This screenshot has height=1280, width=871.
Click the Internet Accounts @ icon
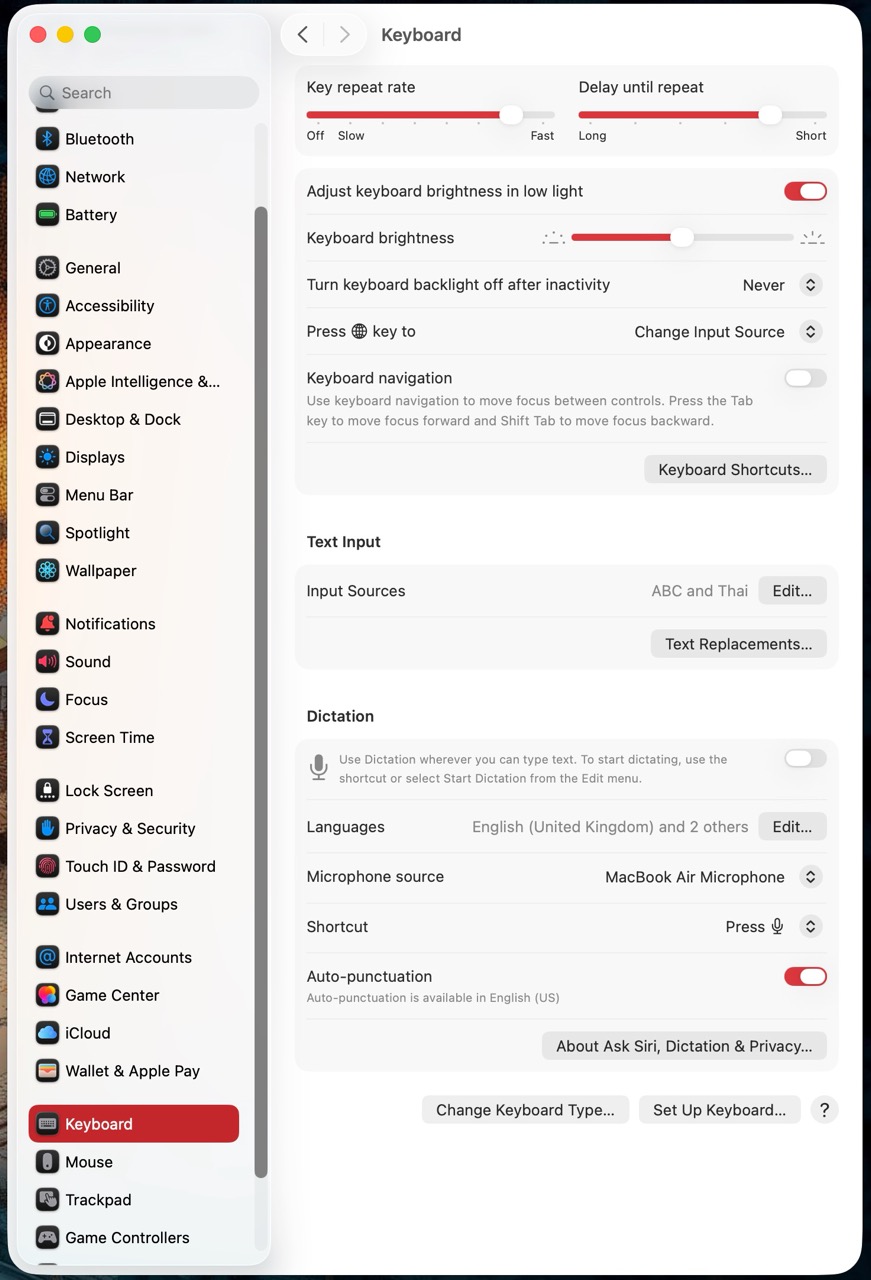(x=47, y=958)
